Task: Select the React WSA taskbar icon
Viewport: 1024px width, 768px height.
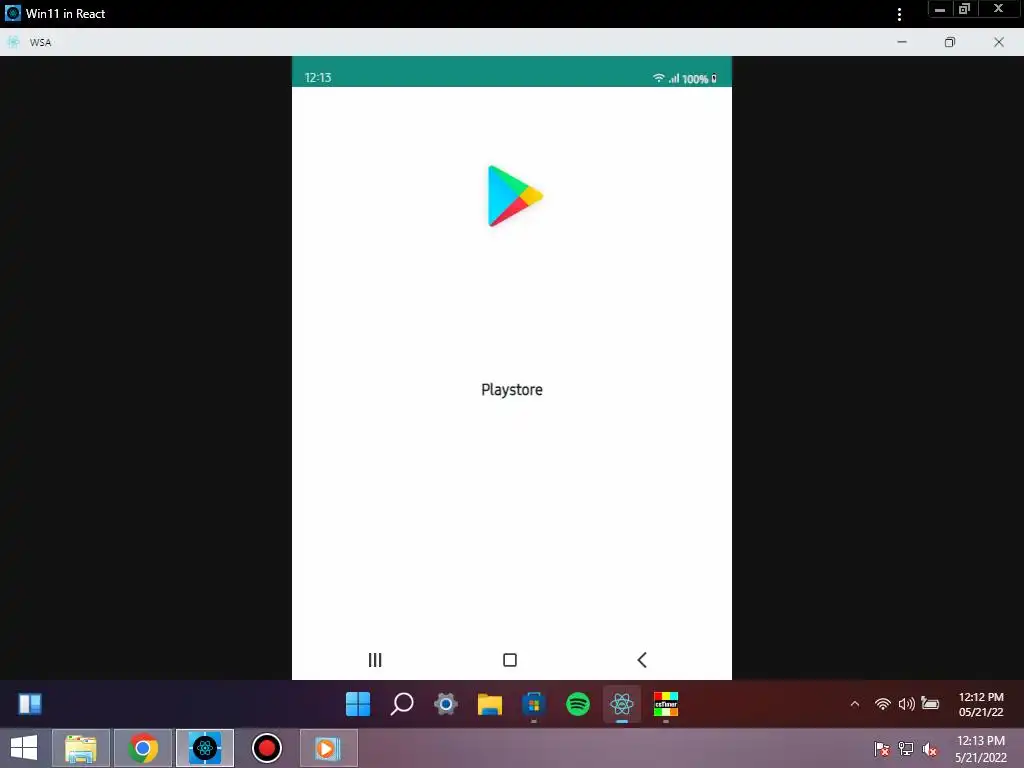Action: pos(622,704)
